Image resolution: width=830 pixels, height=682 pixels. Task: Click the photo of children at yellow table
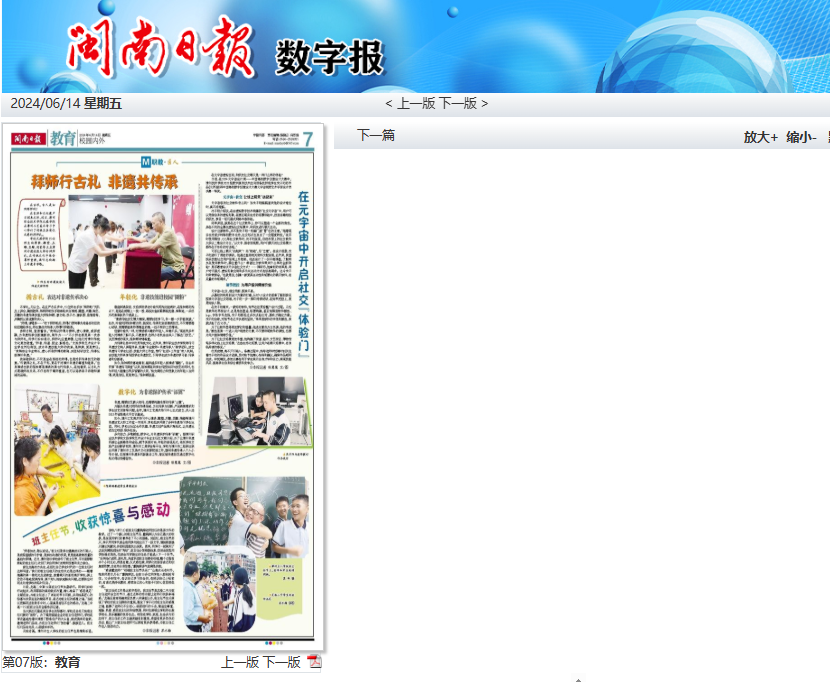click(57, 450)
